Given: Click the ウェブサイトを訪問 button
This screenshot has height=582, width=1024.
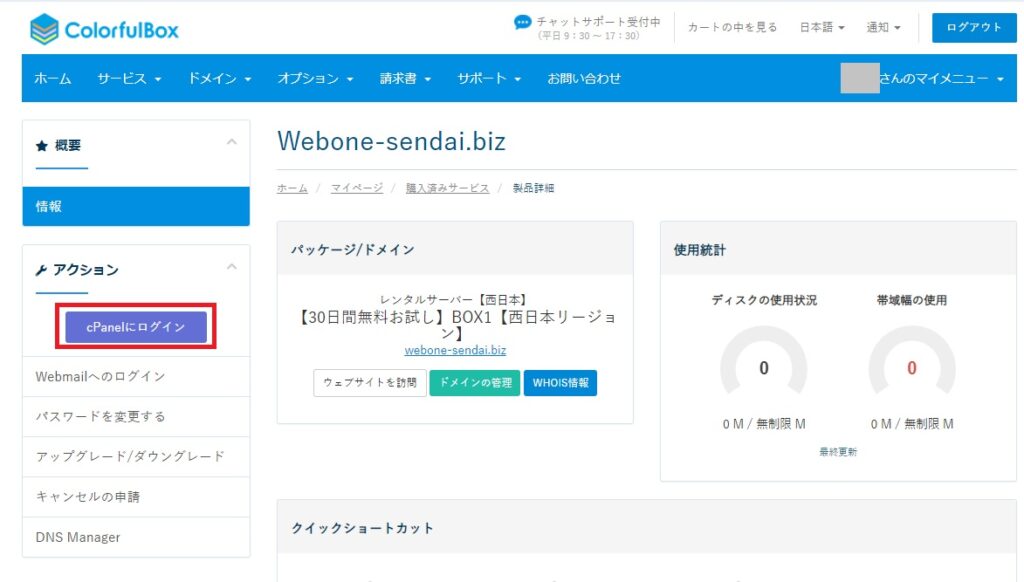Looking at the screenshot, I should point(370,383).
